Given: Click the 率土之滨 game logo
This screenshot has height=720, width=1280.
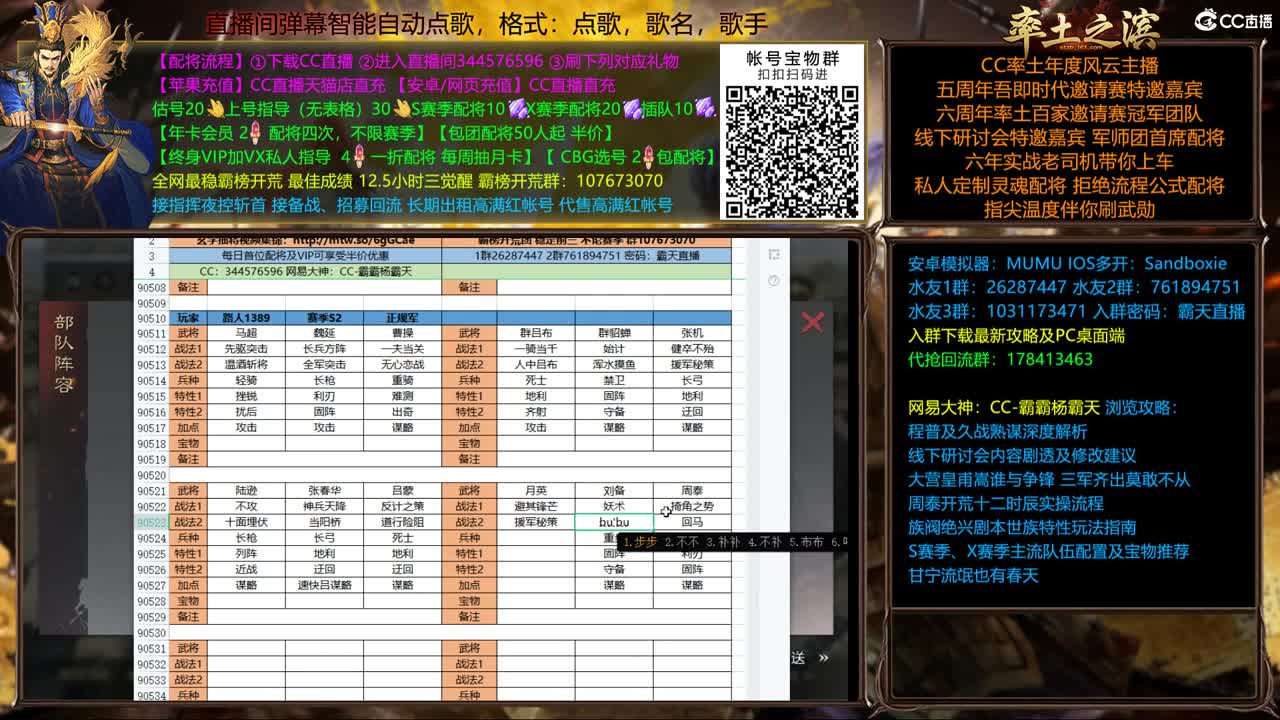Looking at the screenshot, I should [x=1081, y=28].
